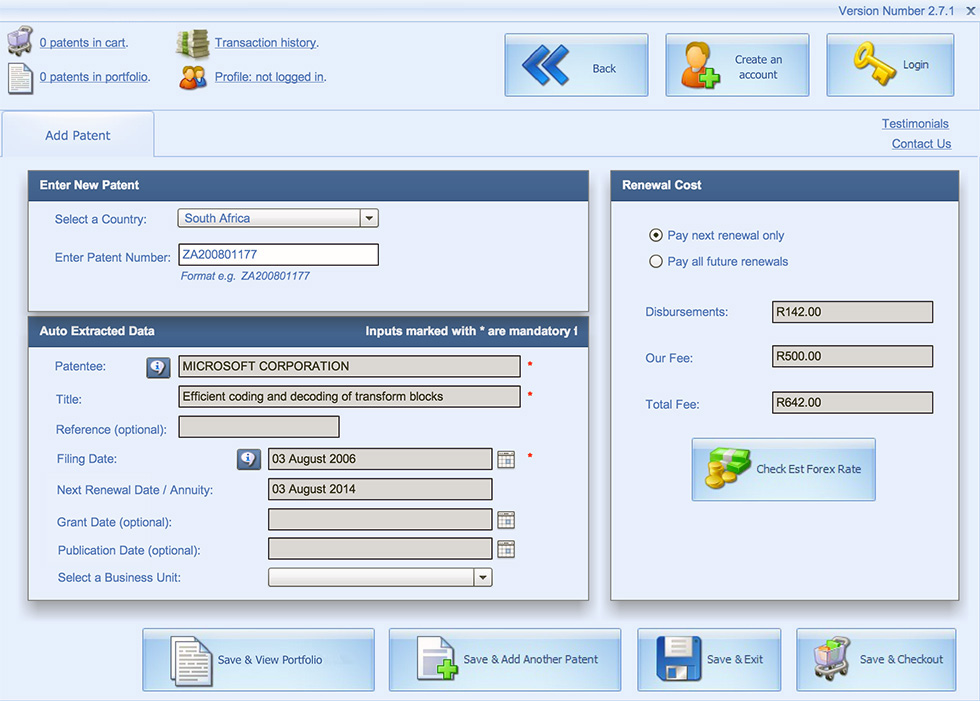
Task: Expand the Select a Business Unit dropdown
Action: click(380, 577)
